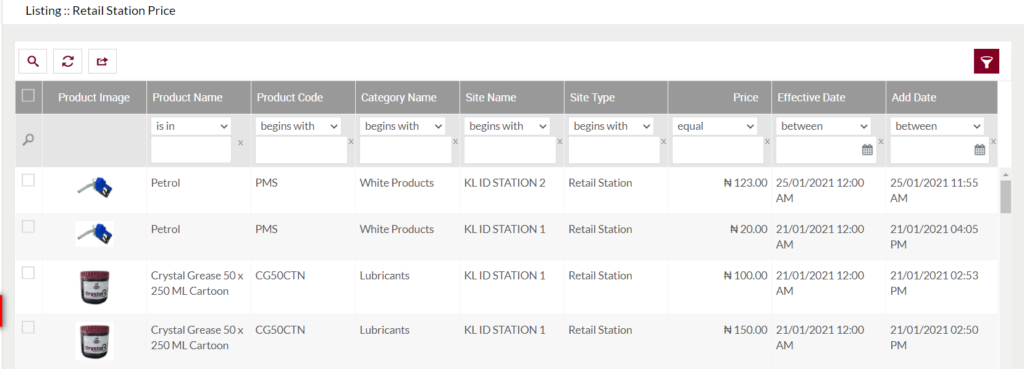
Task: Click the Site Type filter text field
Action: tap(614, 150)
